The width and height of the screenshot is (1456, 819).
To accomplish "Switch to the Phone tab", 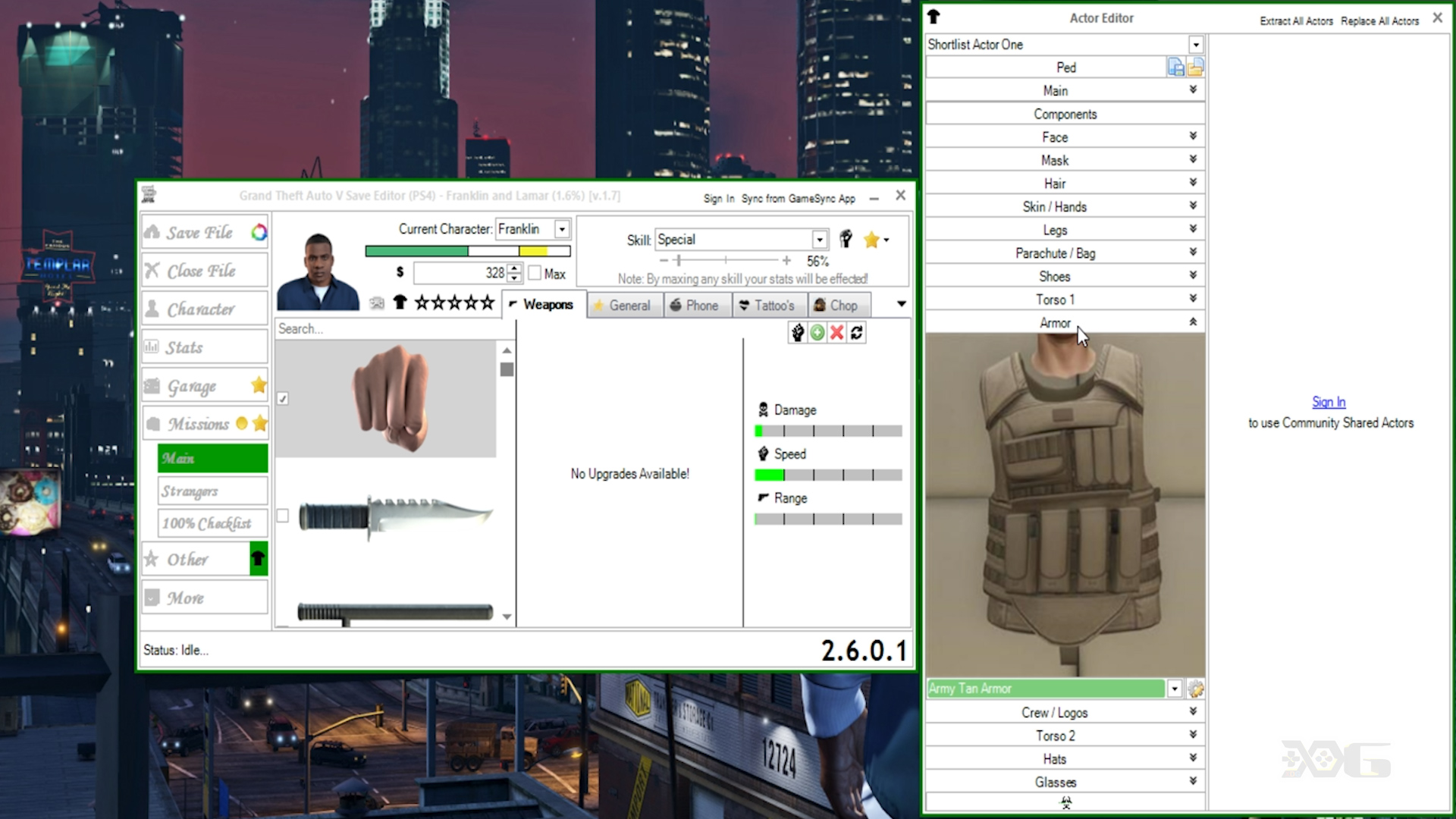I will click(x=696, y=305).
